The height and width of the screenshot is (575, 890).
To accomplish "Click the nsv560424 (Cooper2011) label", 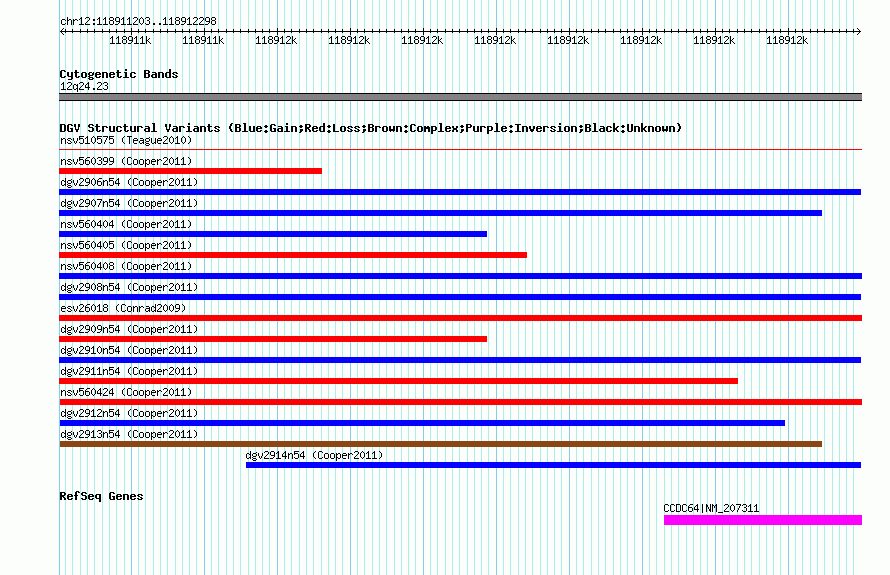I will (126, 392).
